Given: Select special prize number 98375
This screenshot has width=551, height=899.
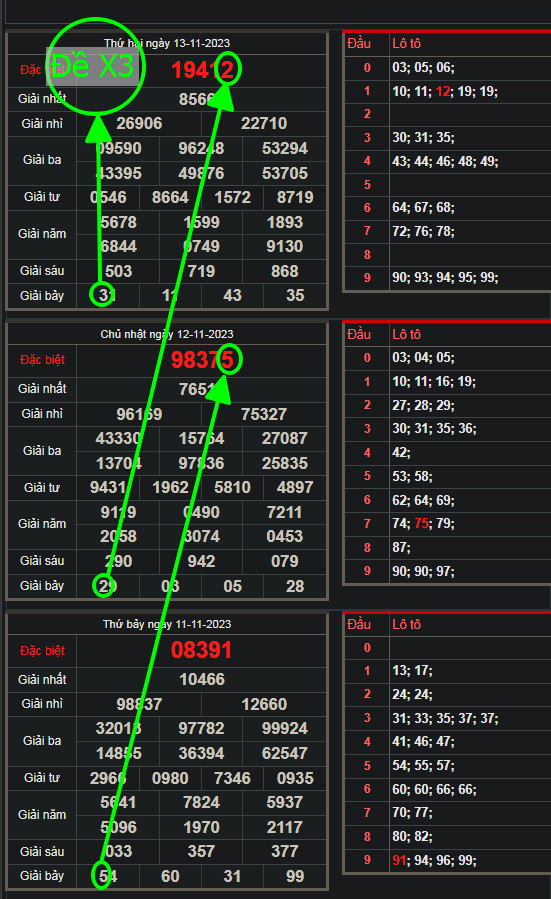Looking at the screenshot, I should click(202, 360).
